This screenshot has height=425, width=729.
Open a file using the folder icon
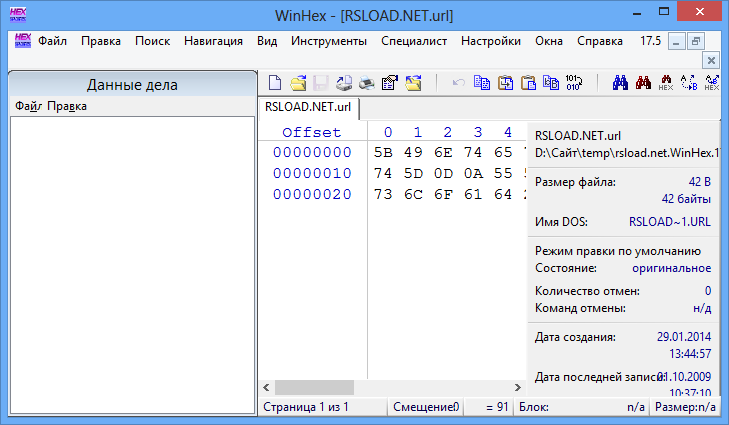point(298,83)
